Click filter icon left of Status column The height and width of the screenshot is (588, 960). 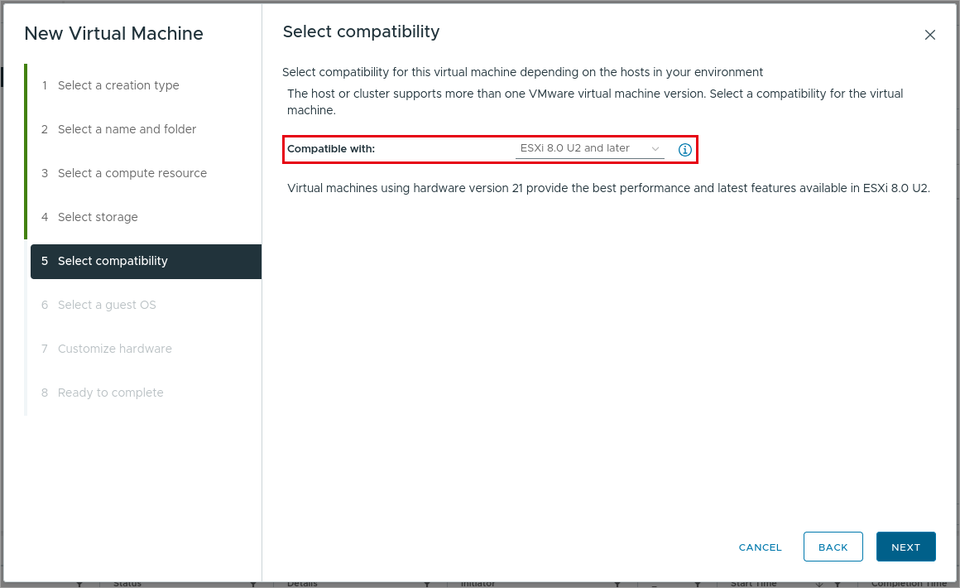click(x=80, y=584)
